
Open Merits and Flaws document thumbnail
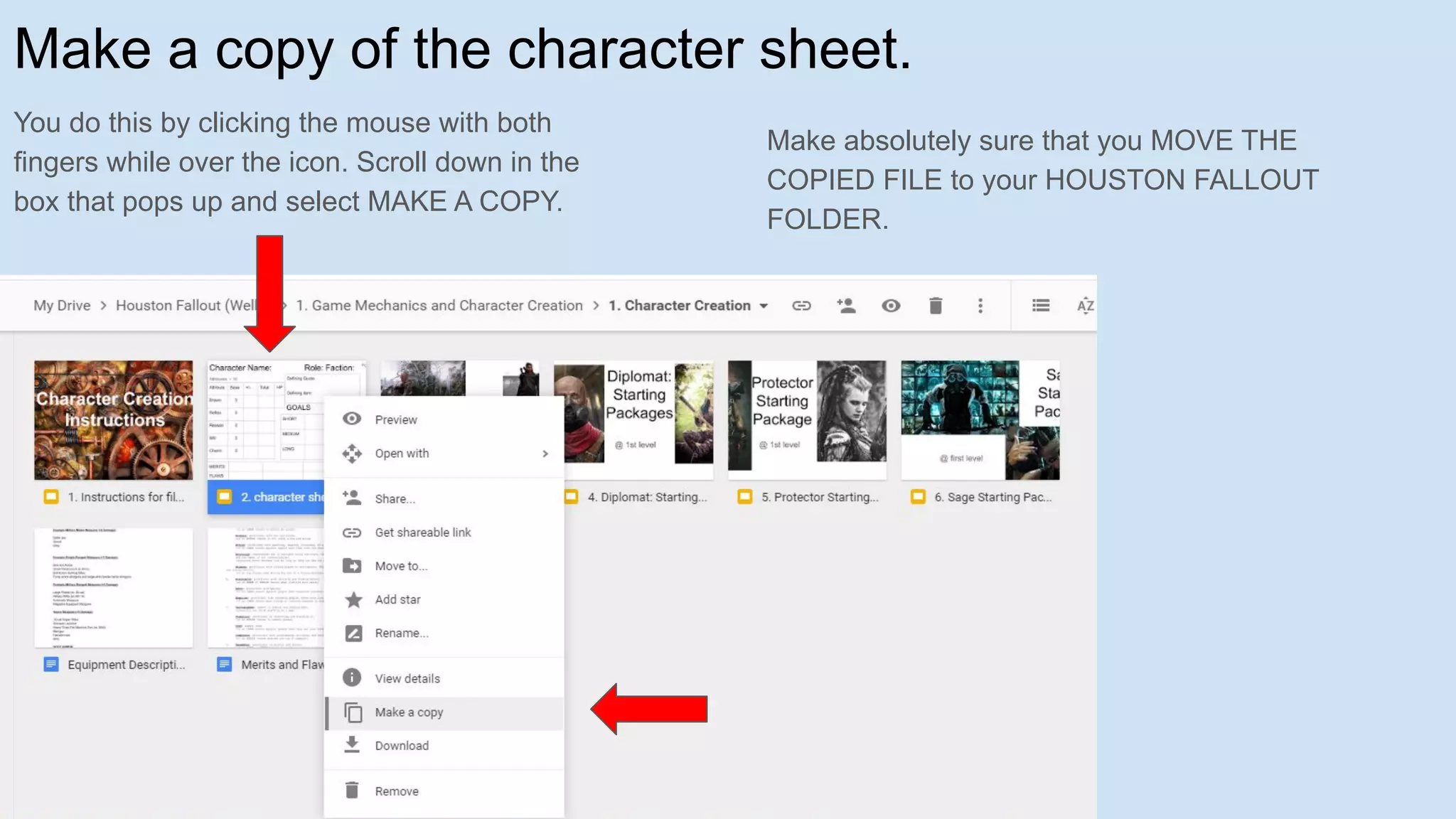(x=265, y=588)
